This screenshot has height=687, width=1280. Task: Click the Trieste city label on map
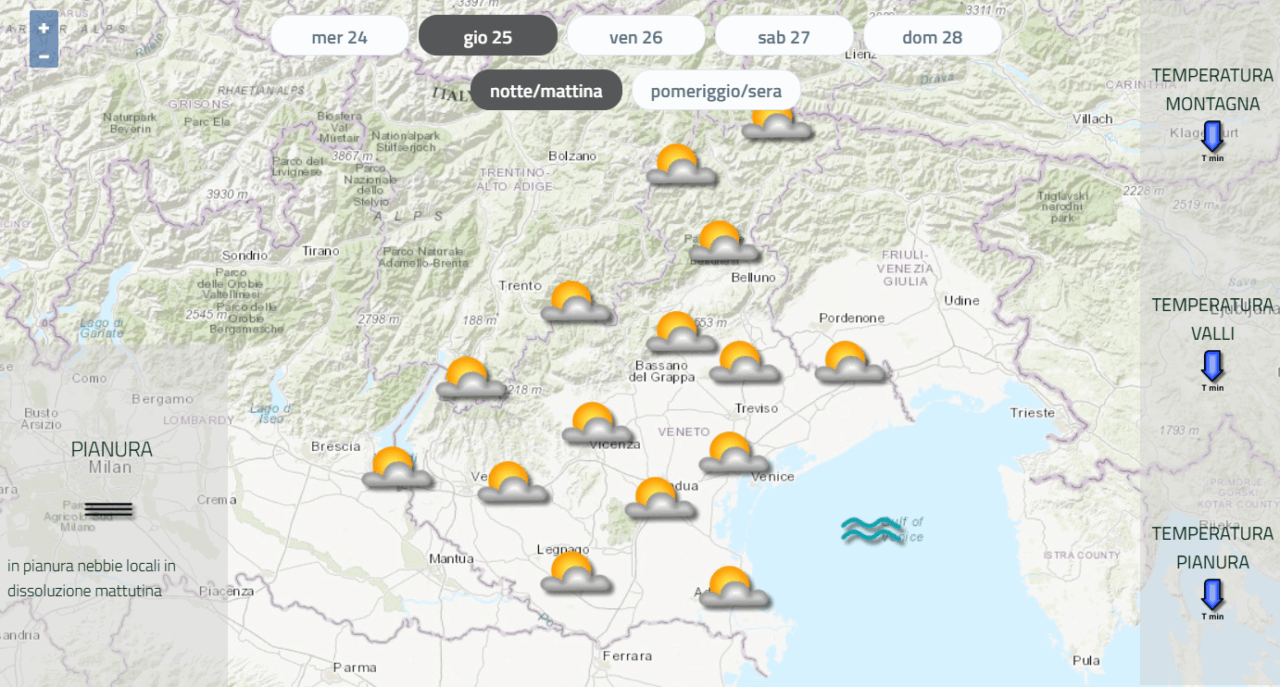tap(1032, 412)
